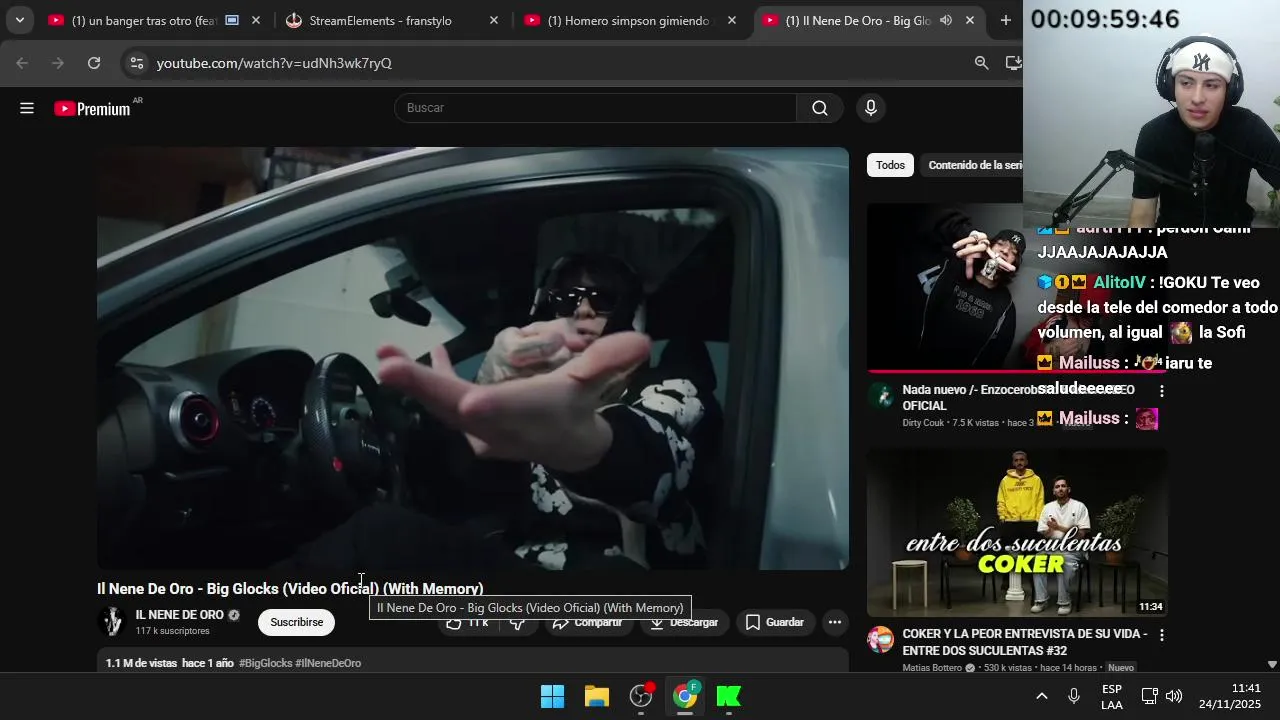
Task: Select the 'Contenido de la serie' chip
Action: (x=975, y=165)
